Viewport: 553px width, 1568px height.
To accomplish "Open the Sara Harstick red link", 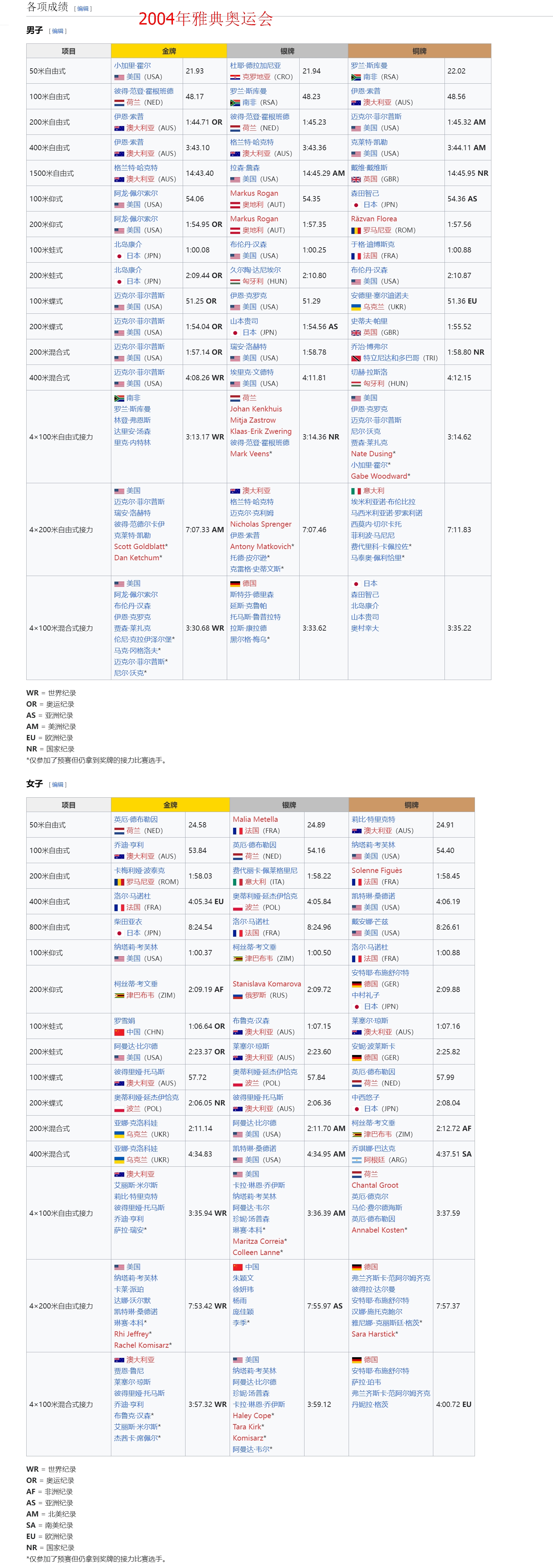I will (x=373, y=1334).
